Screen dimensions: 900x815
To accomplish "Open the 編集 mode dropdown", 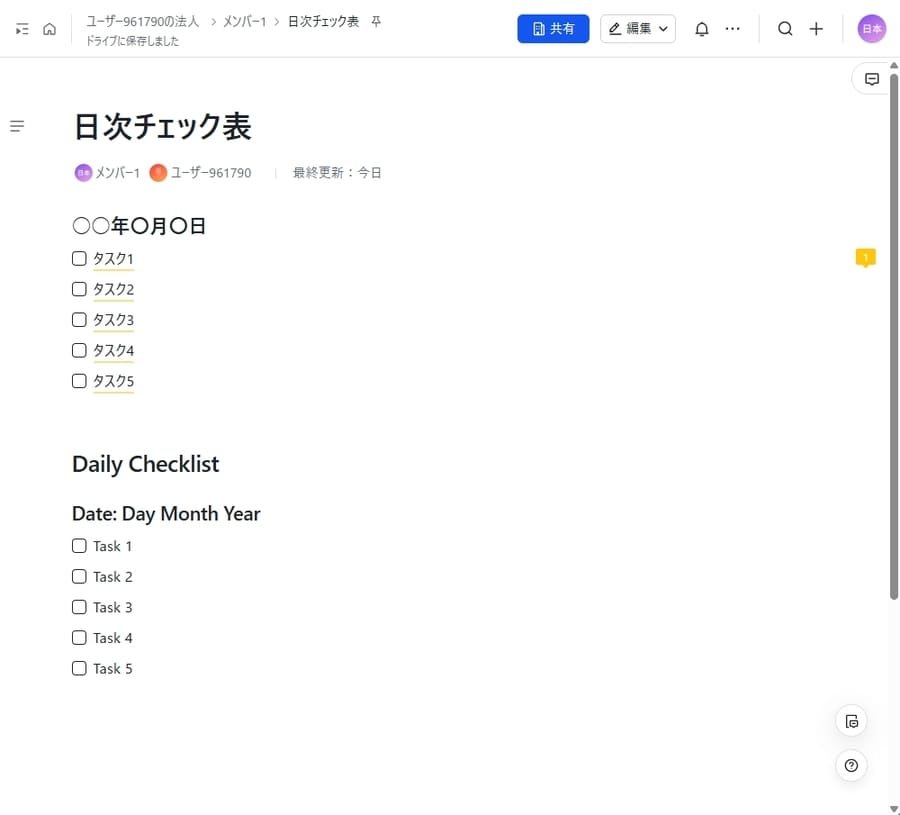I will (638, 28).
